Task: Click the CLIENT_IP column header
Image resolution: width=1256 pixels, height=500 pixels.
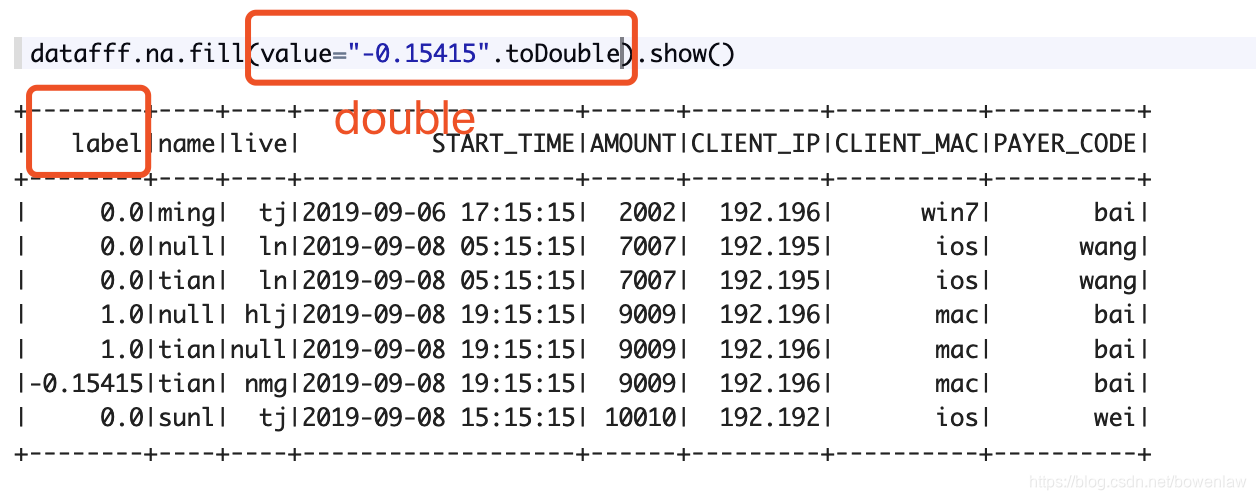Action: pyautogui.click(x=756, y=144)
